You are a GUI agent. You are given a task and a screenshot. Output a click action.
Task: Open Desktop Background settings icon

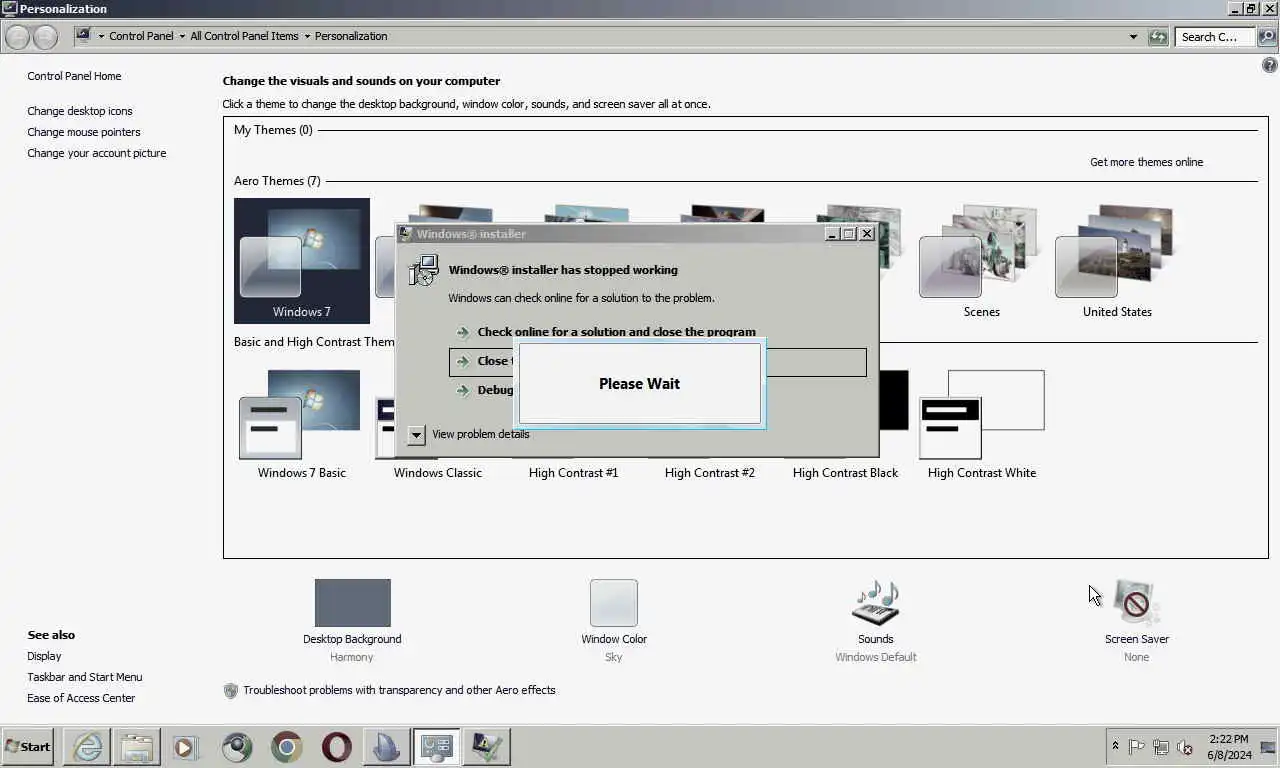click(352, 603)
